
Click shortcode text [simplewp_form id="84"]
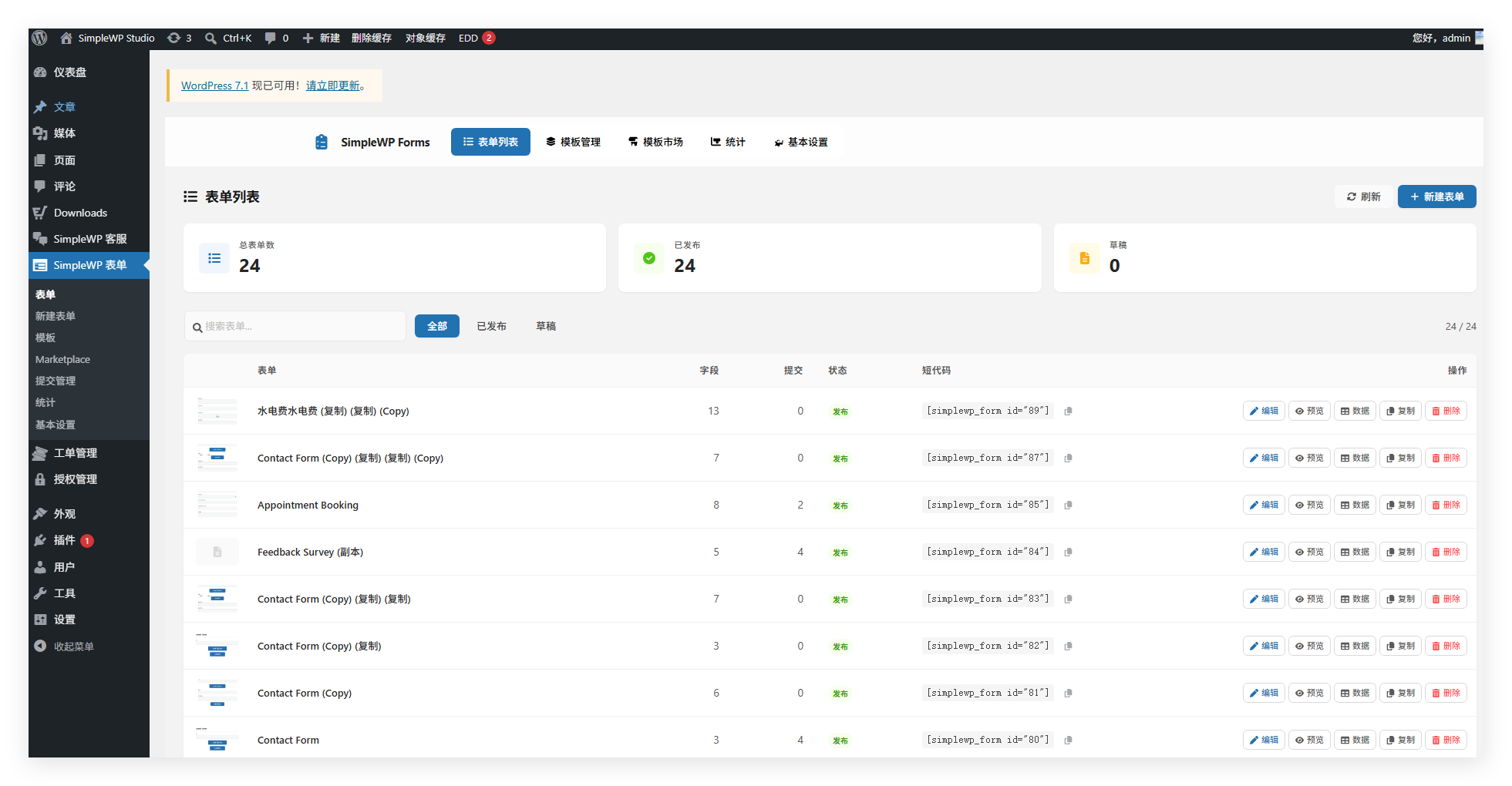tap(988, 552)
